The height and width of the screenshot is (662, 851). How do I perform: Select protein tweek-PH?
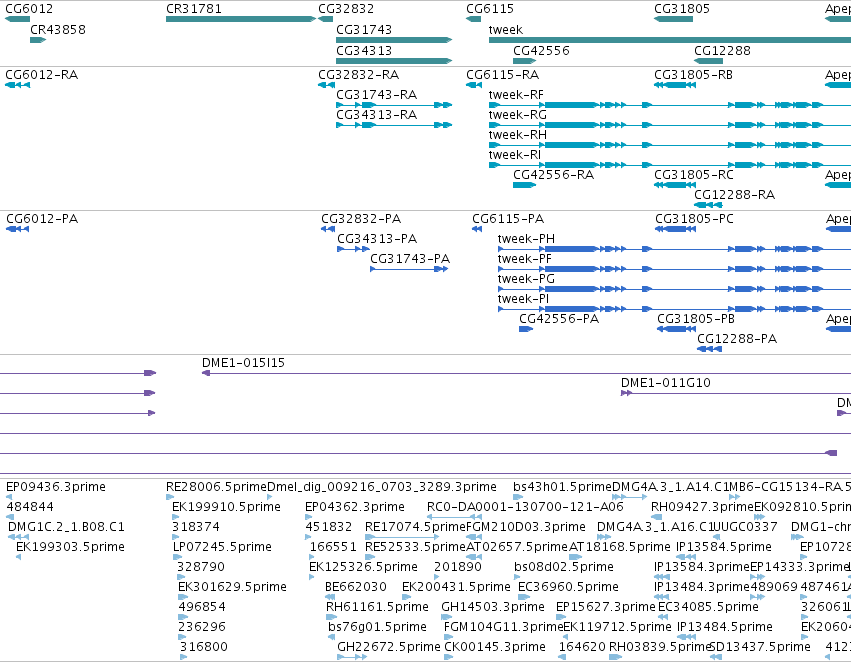526,239
